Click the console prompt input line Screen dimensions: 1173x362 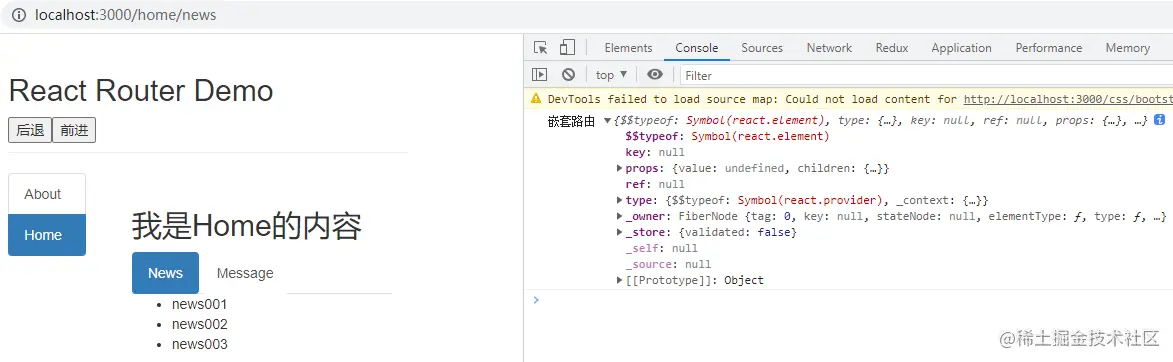pyautogui.click(x=853, y=300)
